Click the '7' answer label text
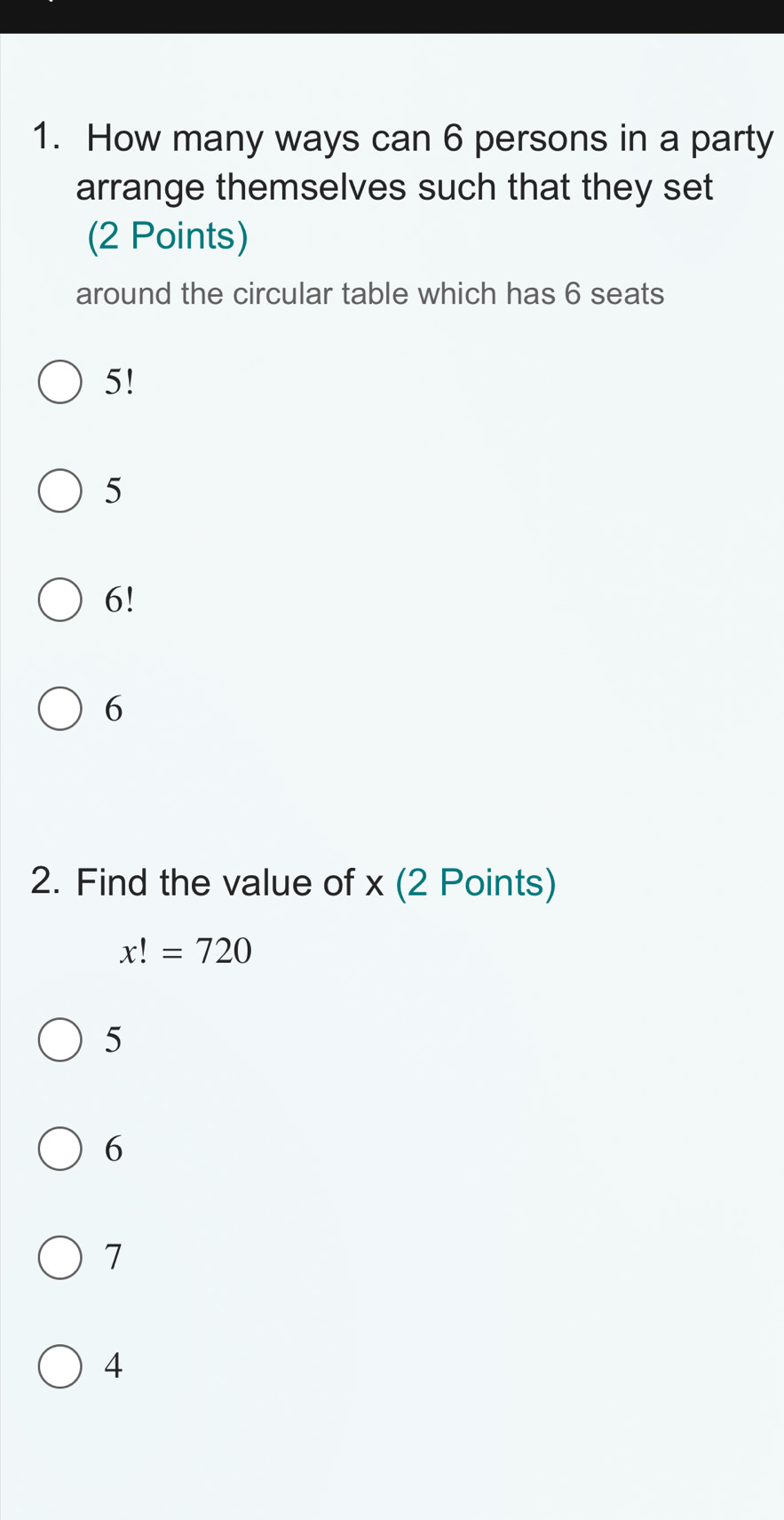The image size is (784, 1520). pyautogui.click(x=113, y=1257)
